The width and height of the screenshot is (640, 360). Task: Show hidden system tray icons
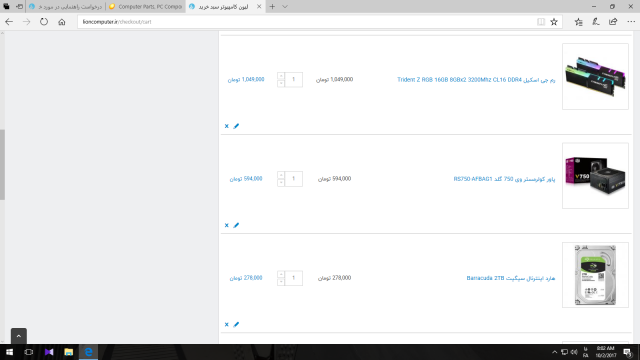coord(554,352)
